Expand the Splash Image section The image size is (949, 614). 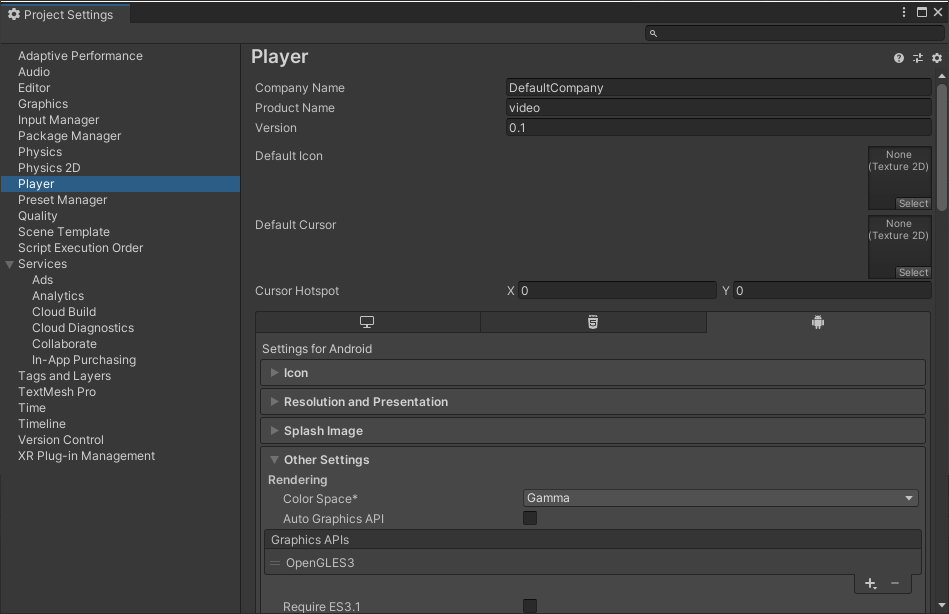(593, 431)
